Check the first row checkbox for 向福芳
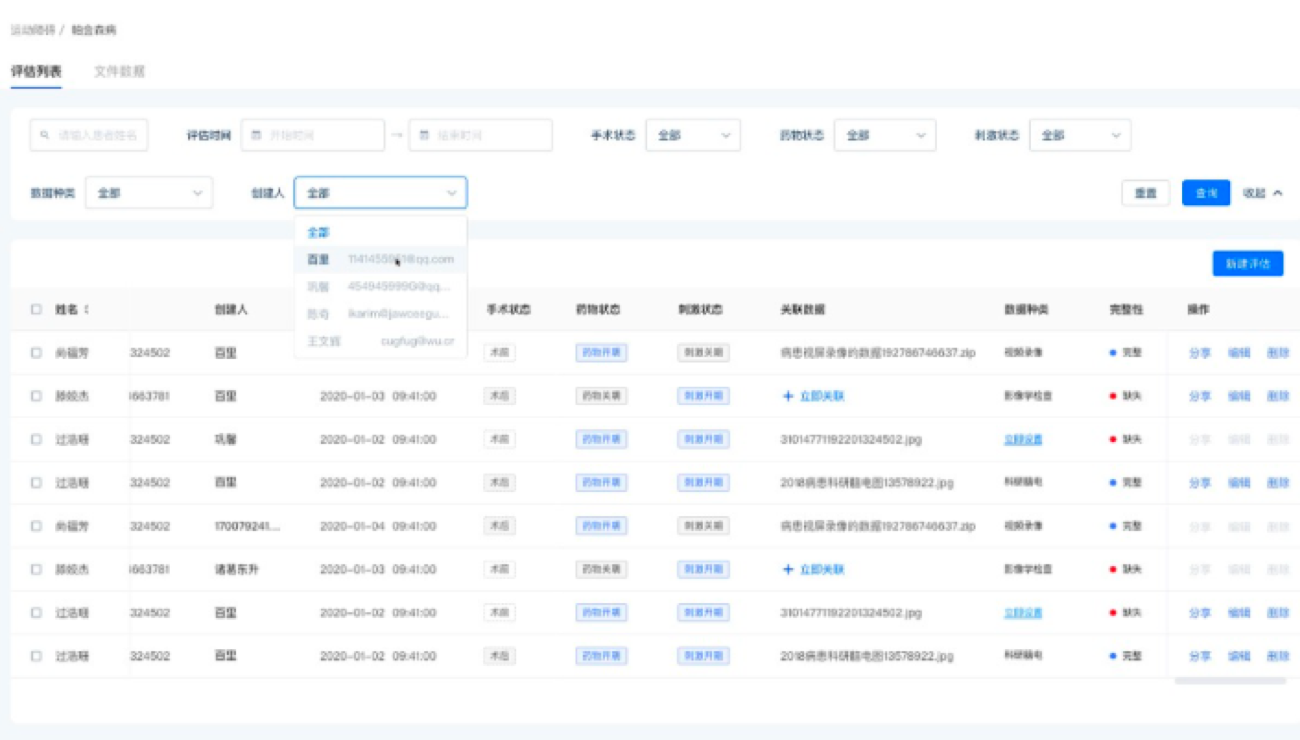 [x=36, y=353]
